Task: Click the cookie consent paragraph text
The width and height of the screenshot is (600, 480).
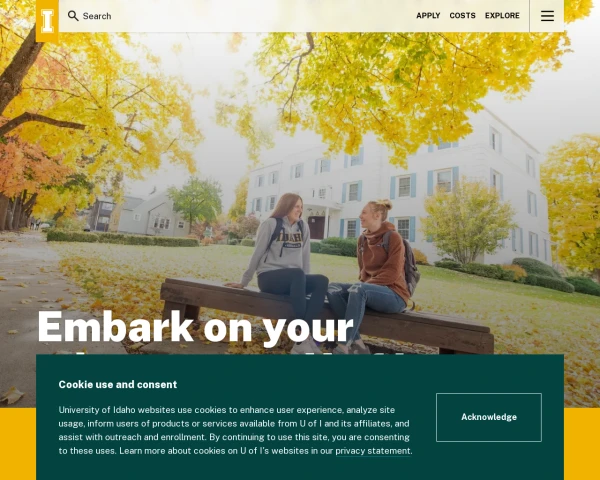Action: click(x=235, y=430)
